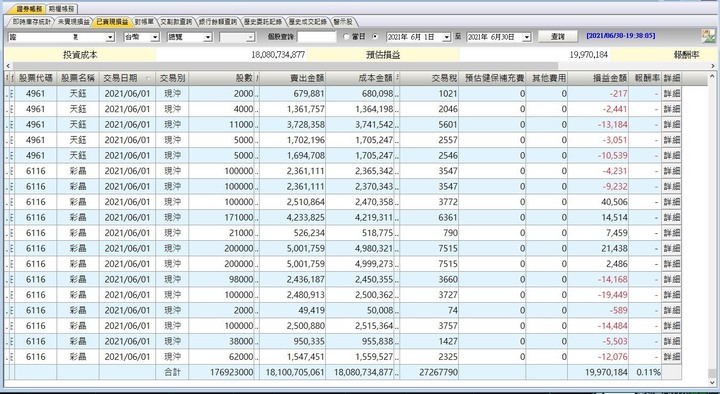This screenshot has height=394, width=720.
Task: Click the 投資成本 value 18,080,734,877 in summary
Action: (277, 55)
